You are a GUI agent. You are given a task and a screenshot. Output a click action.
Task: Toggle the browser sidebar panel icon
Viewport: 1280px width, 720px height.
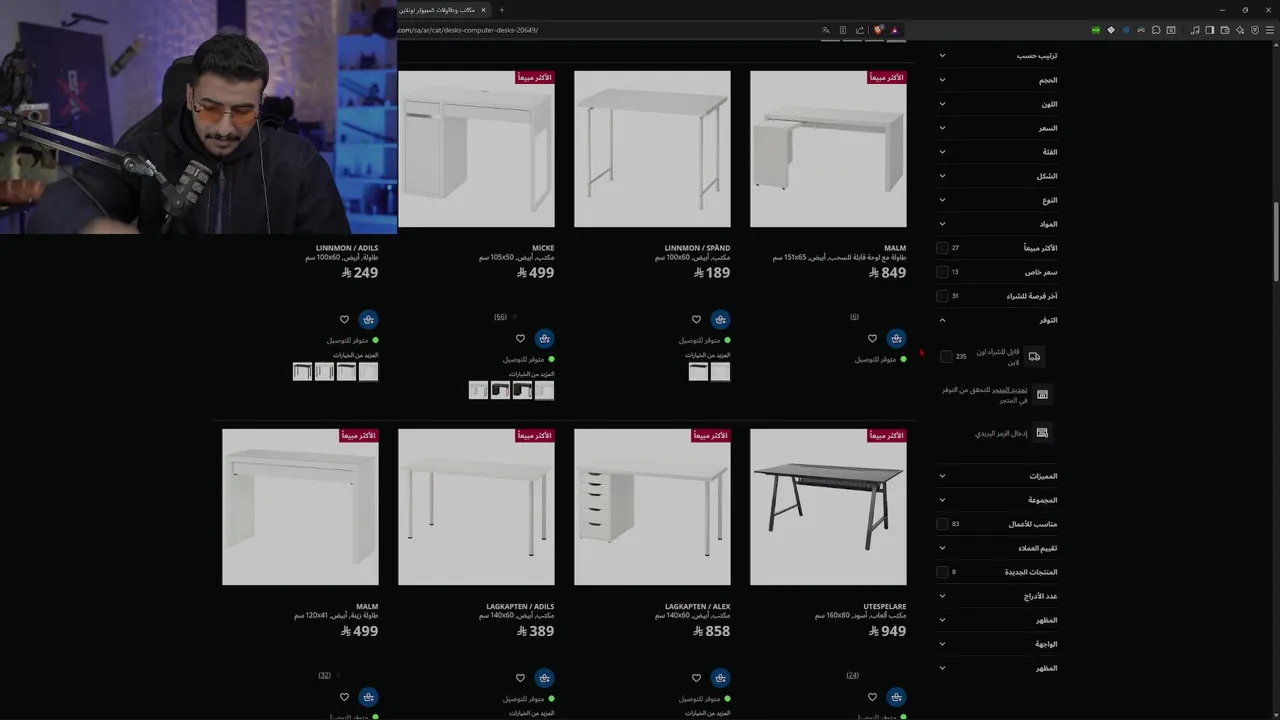coord(1209,30)
